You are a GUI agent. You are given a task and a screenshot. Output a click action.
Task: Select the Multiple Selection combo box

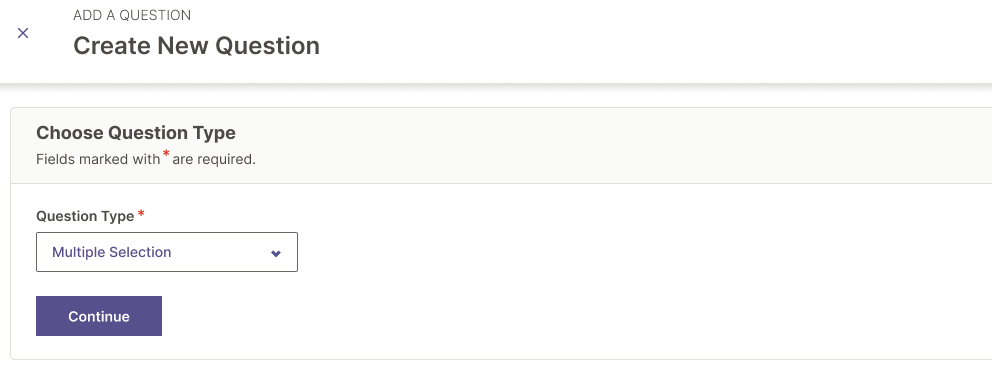point(166,252)
